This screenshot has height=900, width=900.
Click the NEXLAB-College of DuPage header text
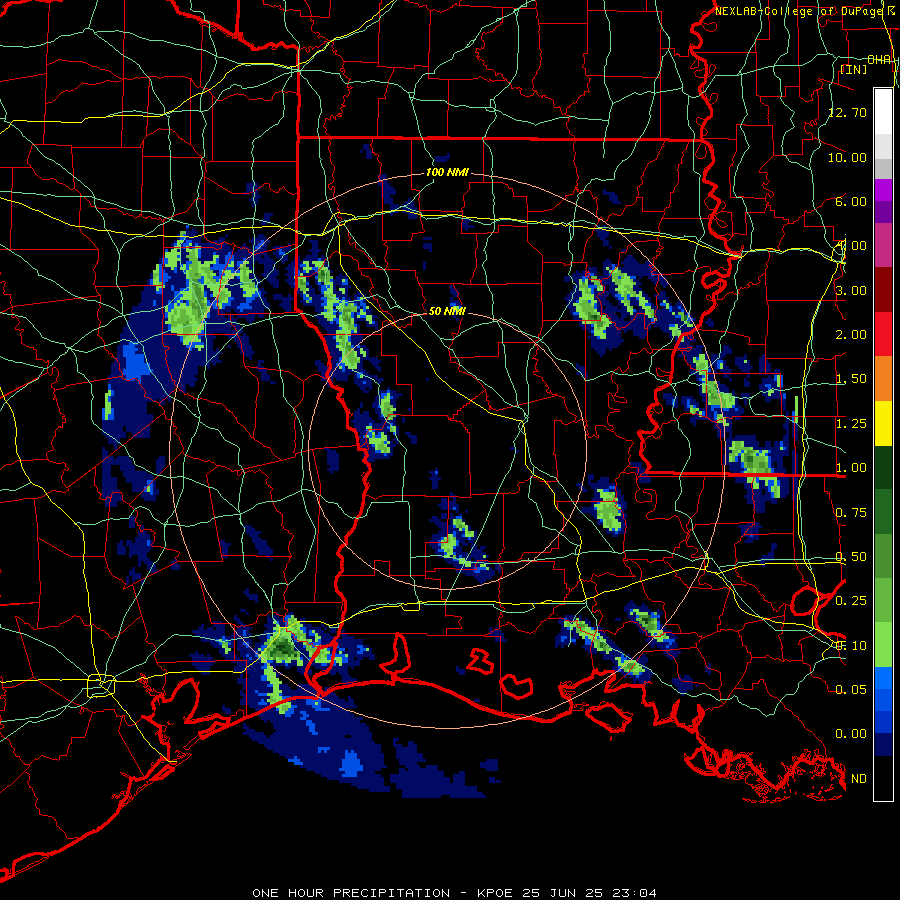[x=801, y=11]
